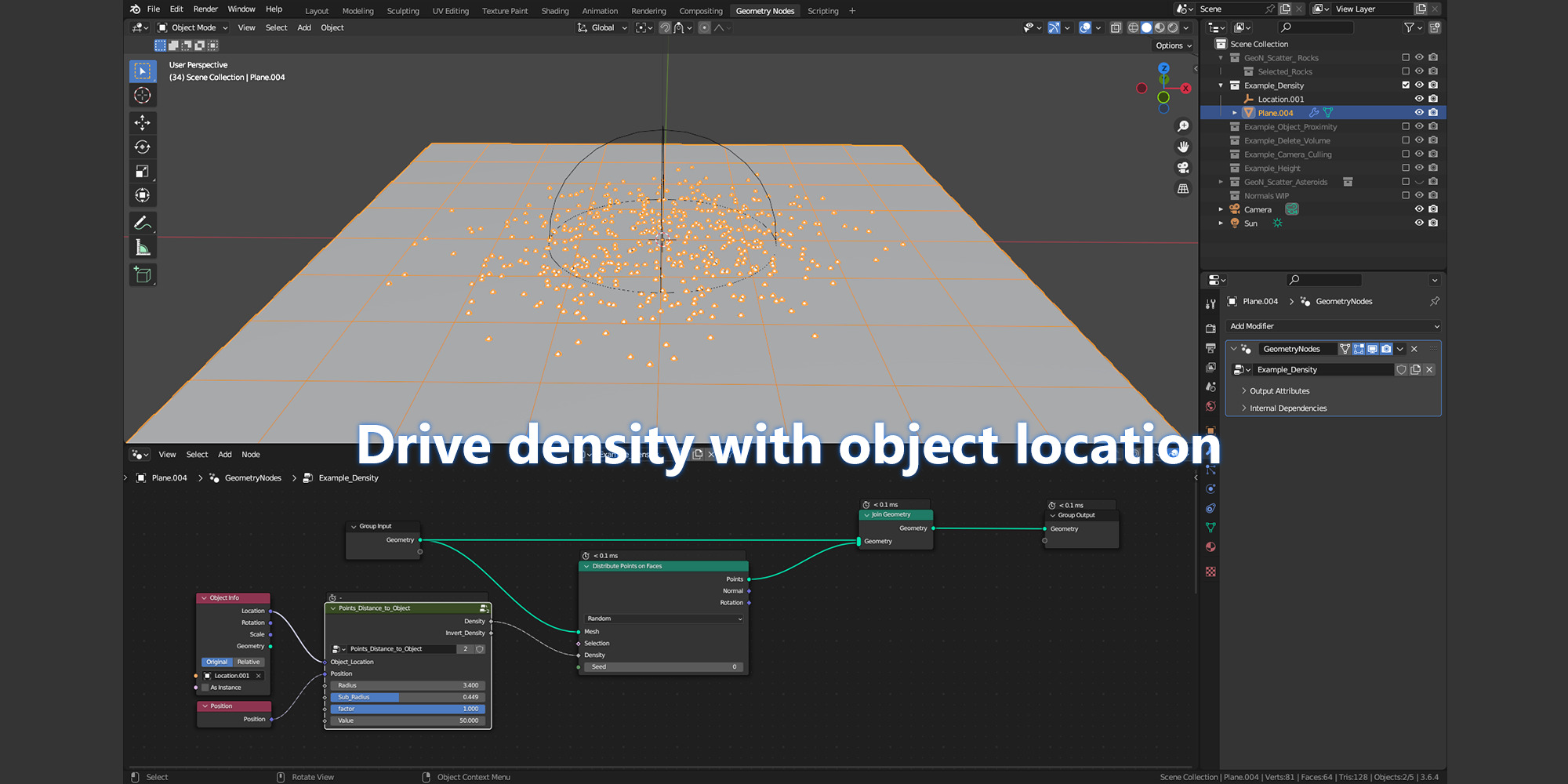
Task: Enable the Example_Object_Proximity collection checkbox
Action: [x=1406, y=126]
